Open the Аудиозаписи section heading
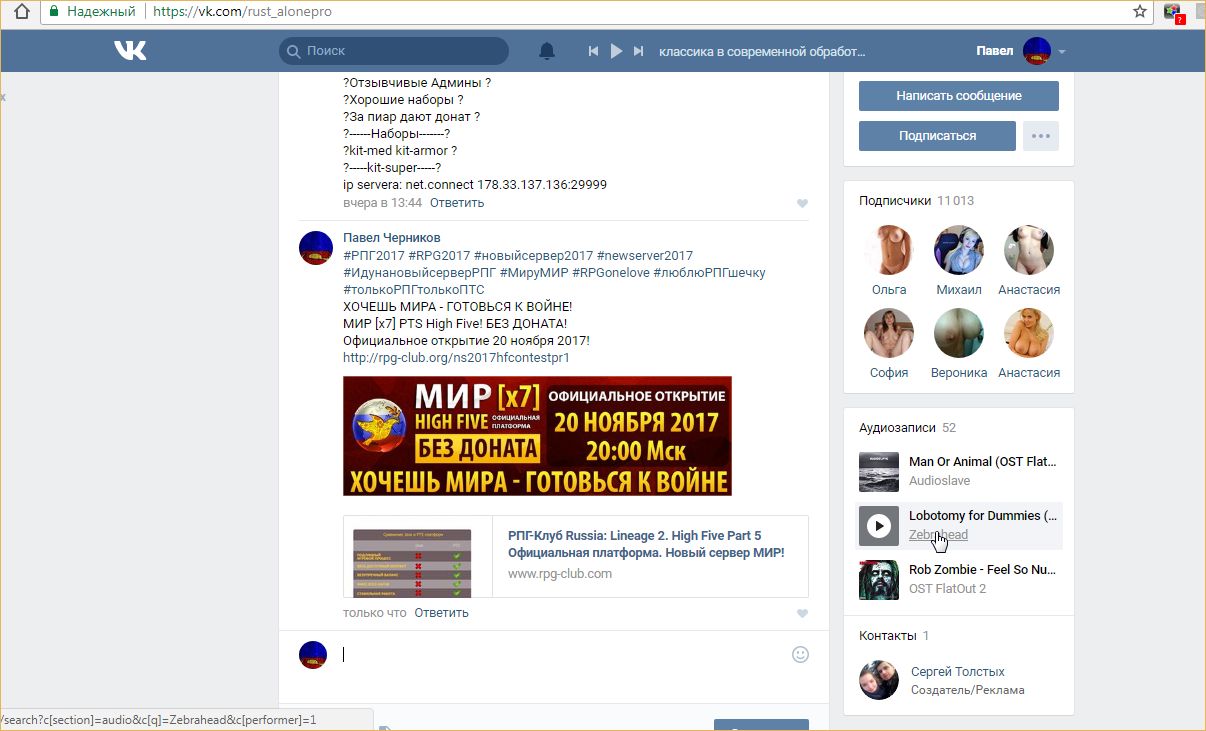 pyautogui.click(x=907, y=428)
